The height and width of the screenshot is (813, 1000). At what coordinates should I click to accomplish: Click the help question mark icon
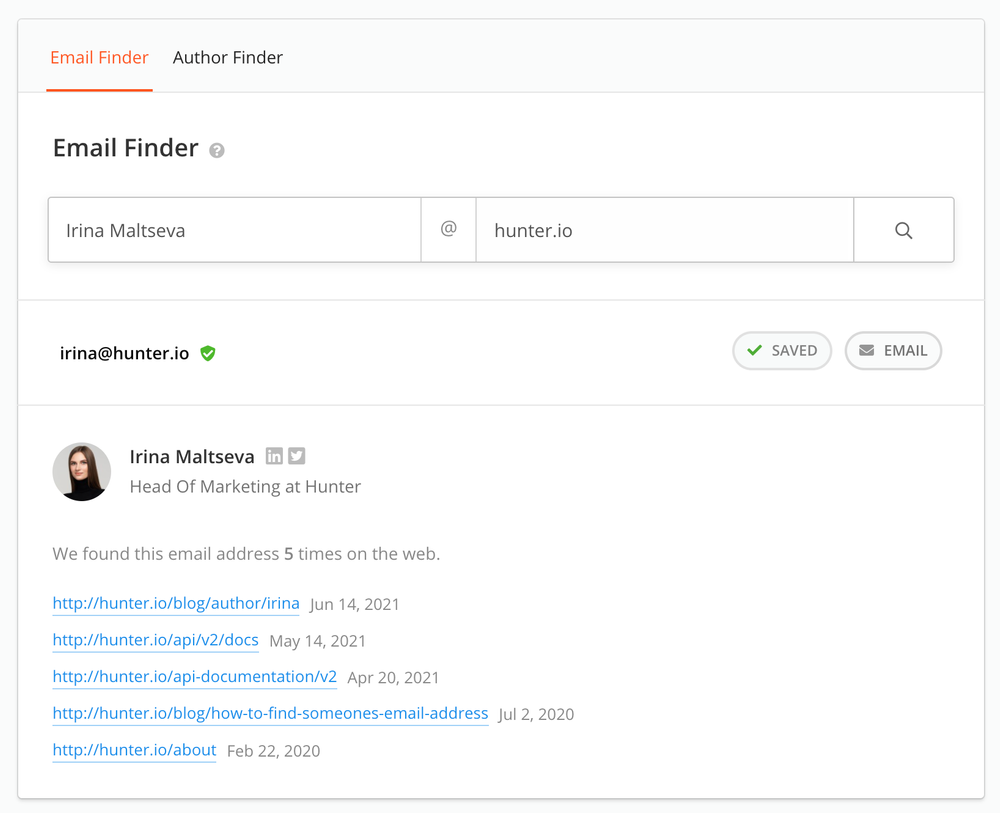[217, 150]
